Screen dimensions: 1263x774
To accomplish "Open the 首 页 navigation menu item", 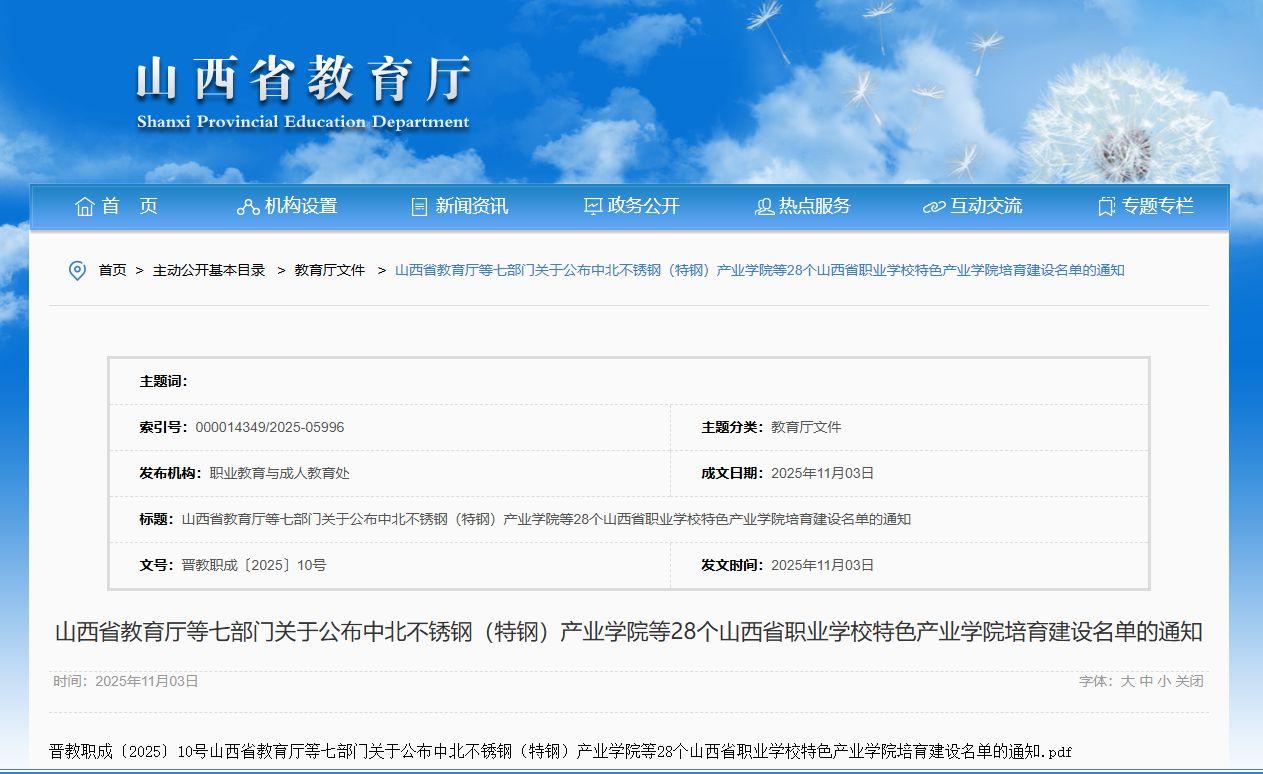I will [x=130, y=206].
